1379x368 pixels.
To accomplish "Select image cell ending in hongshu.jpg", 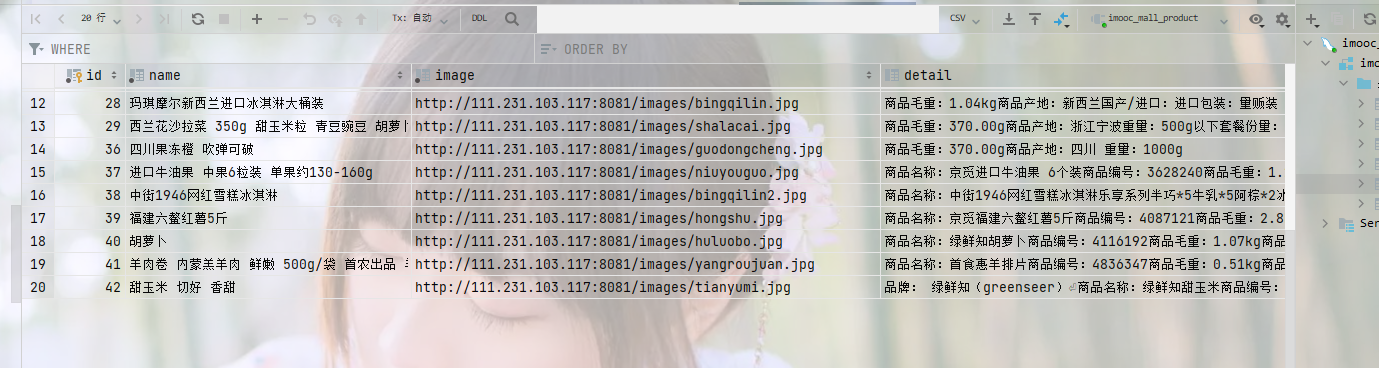I will 646,218.
